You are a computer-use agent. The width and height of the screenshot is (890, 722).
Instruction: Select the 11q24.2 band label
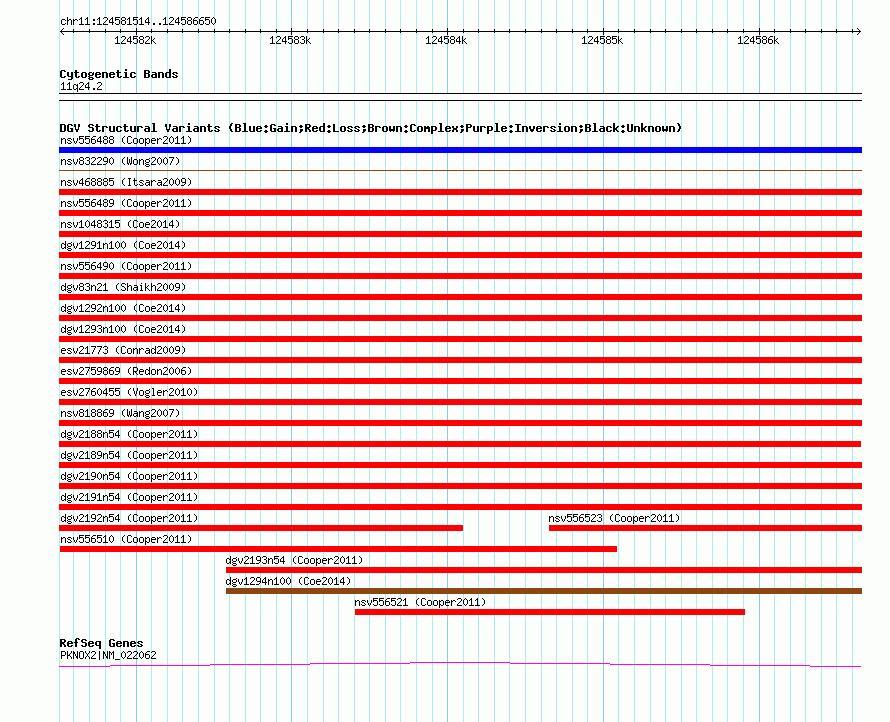pos(81,86)
